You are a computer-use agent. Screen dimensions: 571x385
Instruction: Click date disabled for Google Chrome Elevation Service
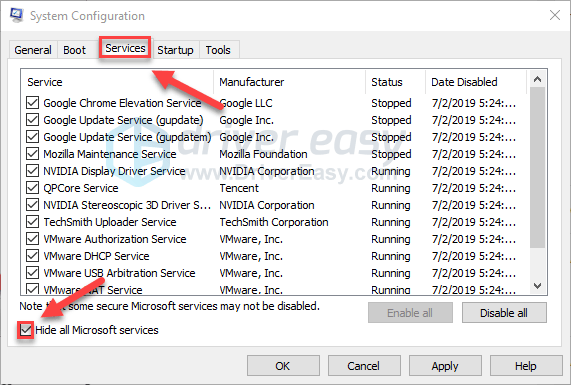click(474, 103)
